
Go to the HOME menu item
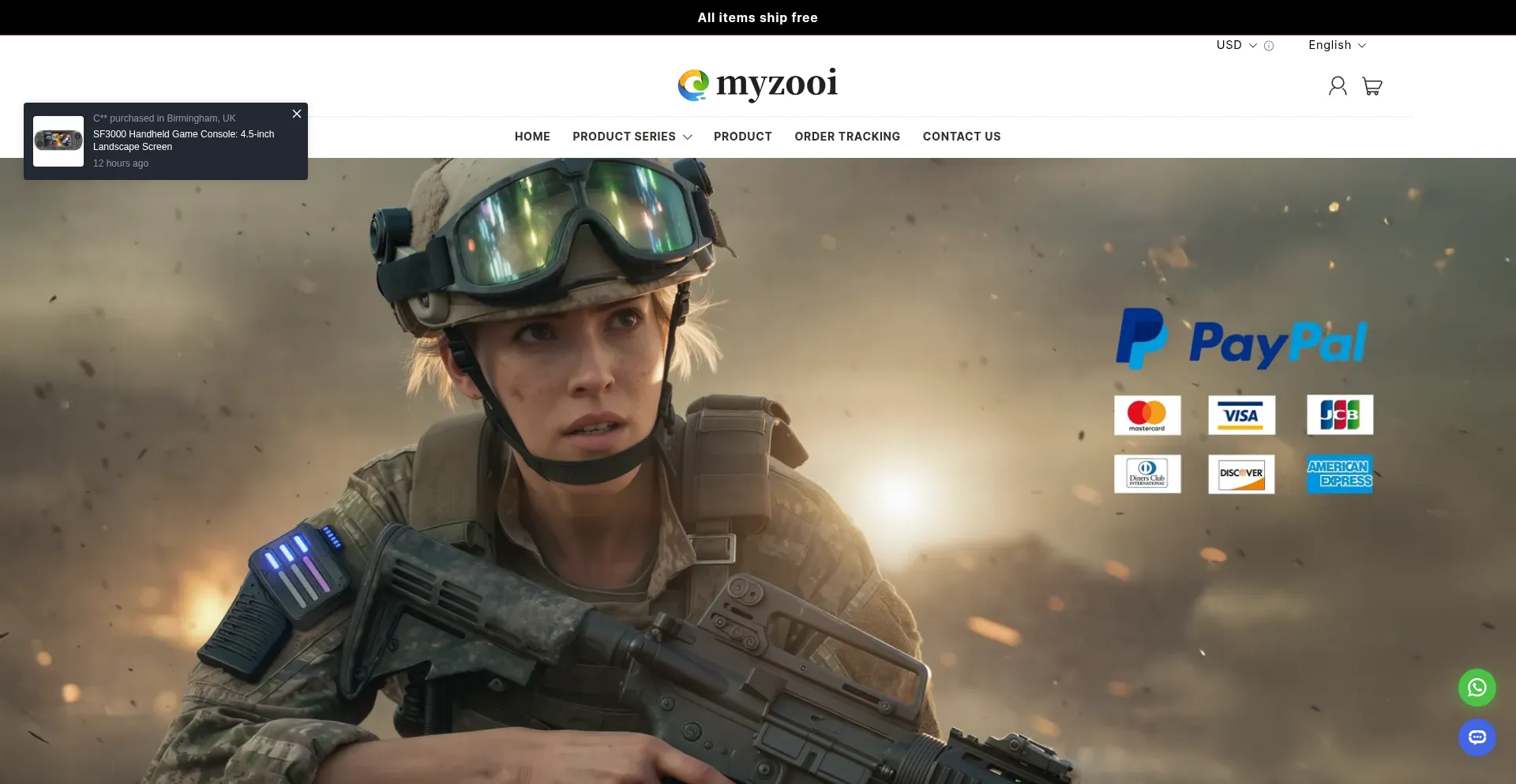click(531, 137)
